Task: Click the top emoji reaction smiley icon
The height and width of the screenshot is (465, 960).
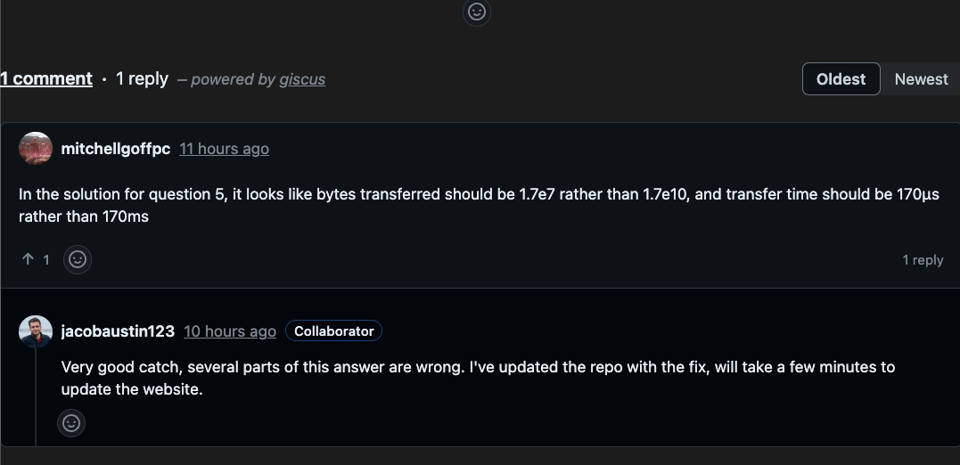Action: [477, 12]
